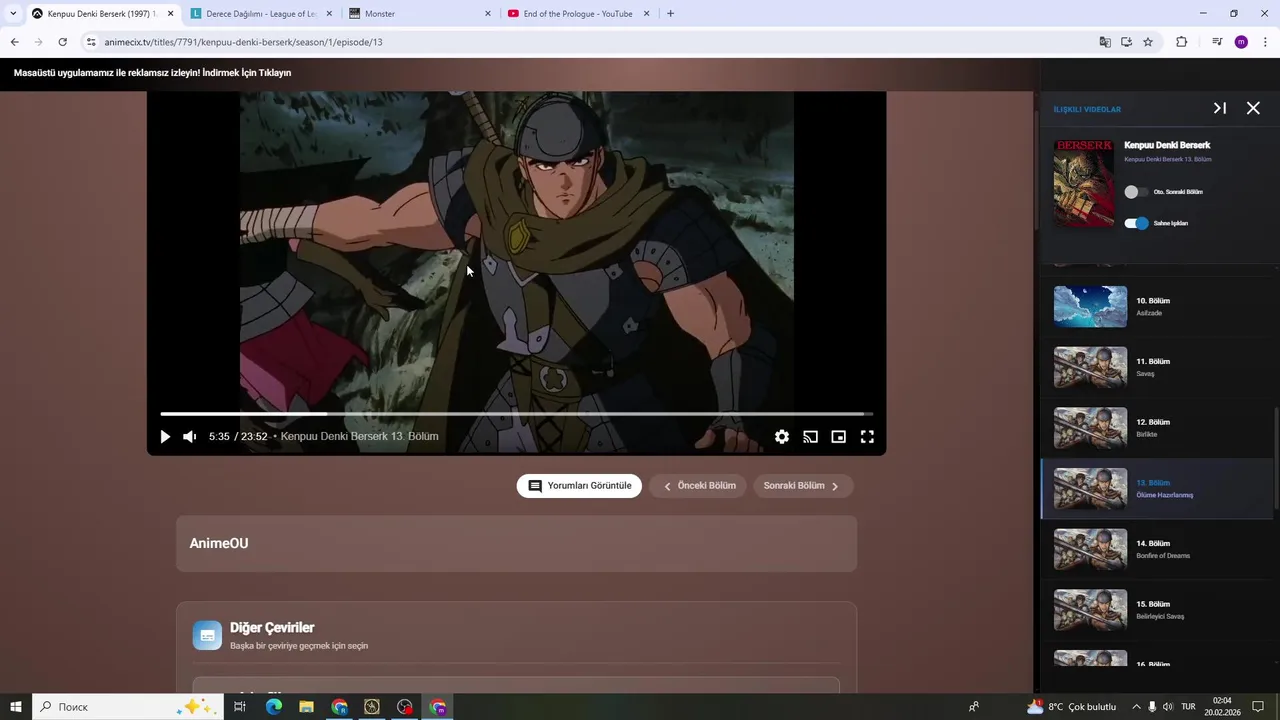Go back to previous page

tap(15, 42)
